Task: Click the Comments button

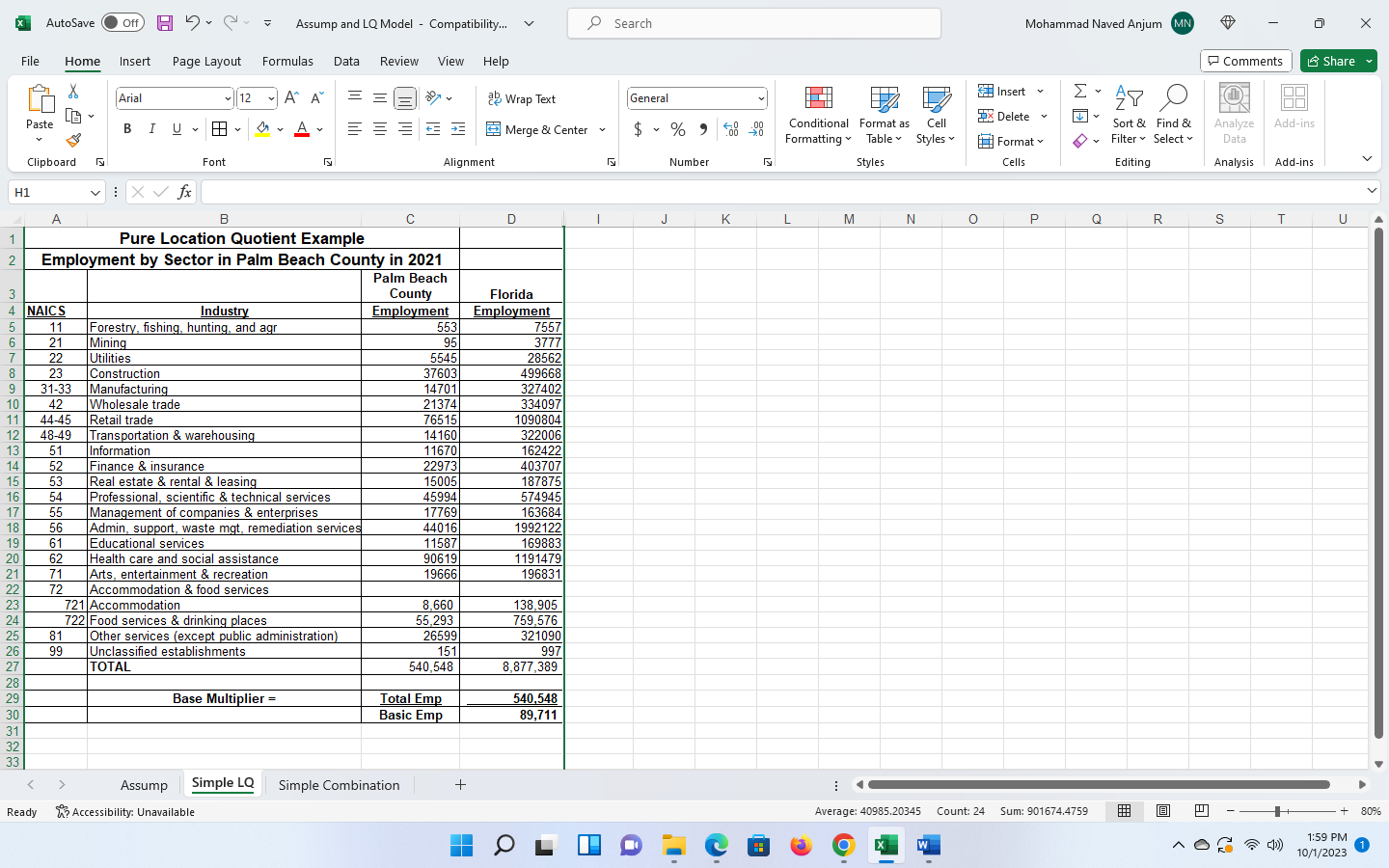Action: pos(1245,61)
